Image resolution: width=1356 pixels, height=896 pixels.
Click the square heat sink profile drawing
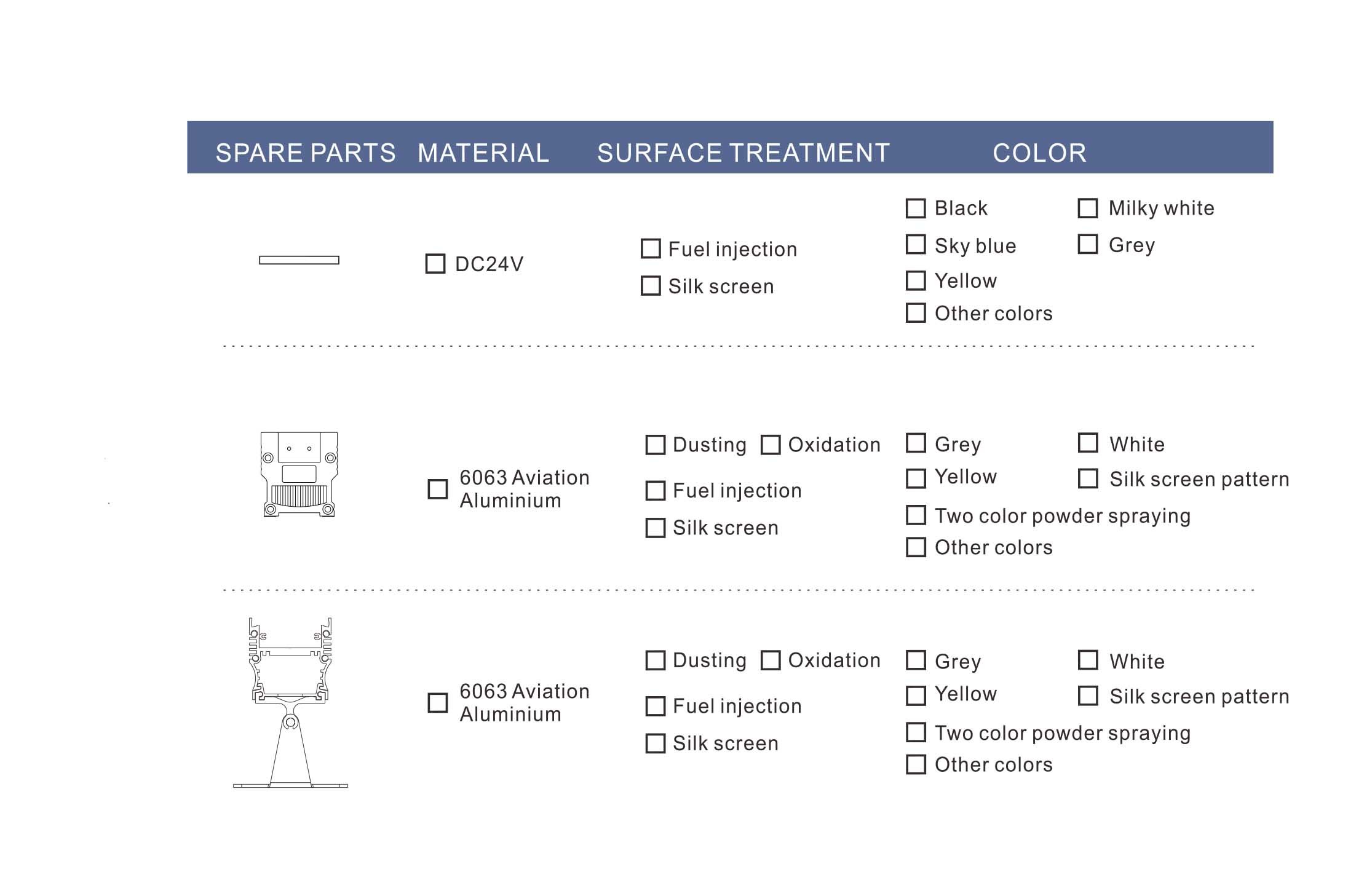[x=299, y=474]
